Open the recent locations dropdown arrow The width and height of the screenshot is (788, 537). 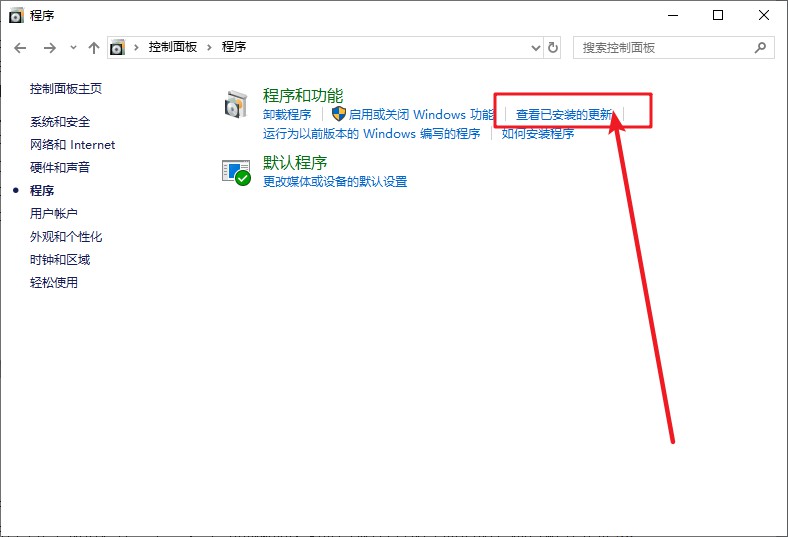73,48
